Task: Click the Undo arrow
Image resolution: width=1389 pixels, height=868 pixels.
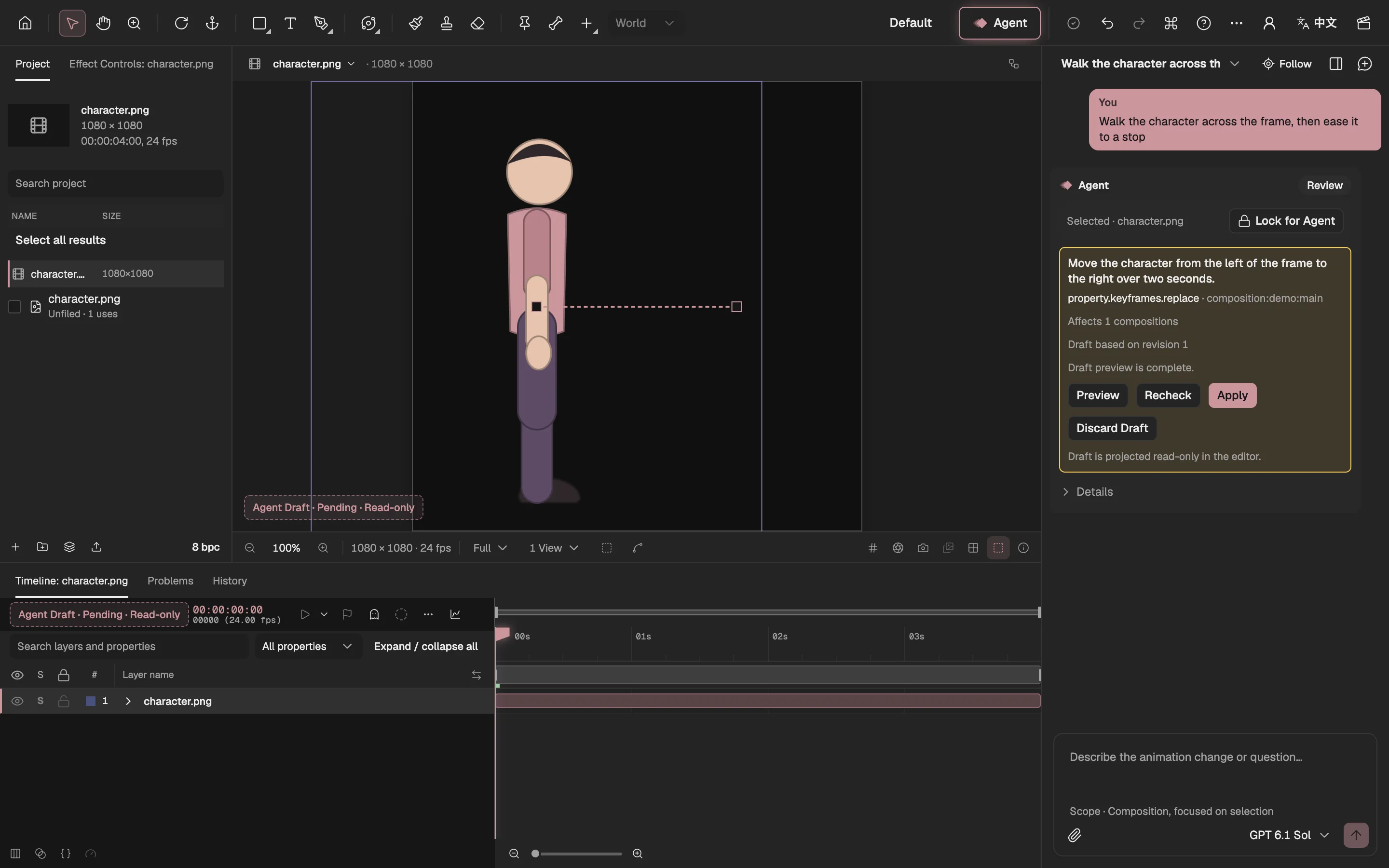Action: tap(1107, 23)
